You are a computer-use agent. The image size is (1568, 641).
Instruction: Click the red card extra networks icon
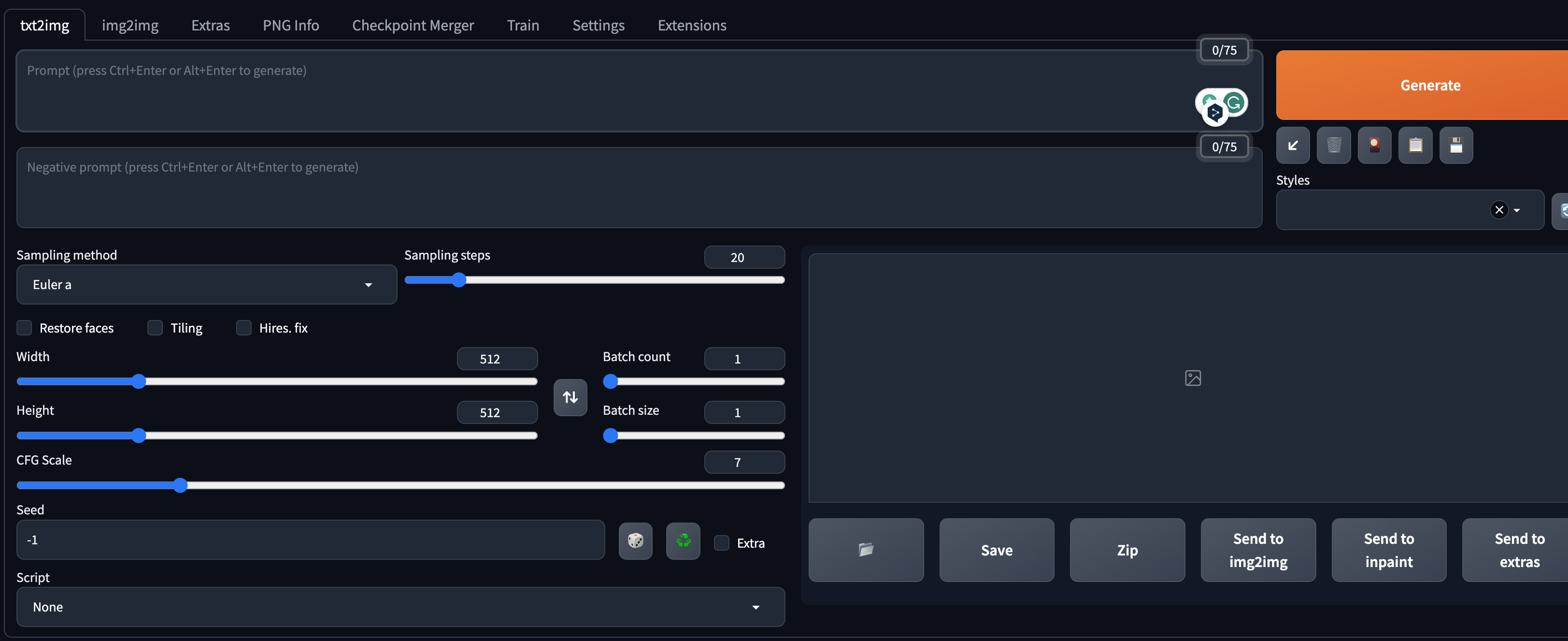(1374, 145)
